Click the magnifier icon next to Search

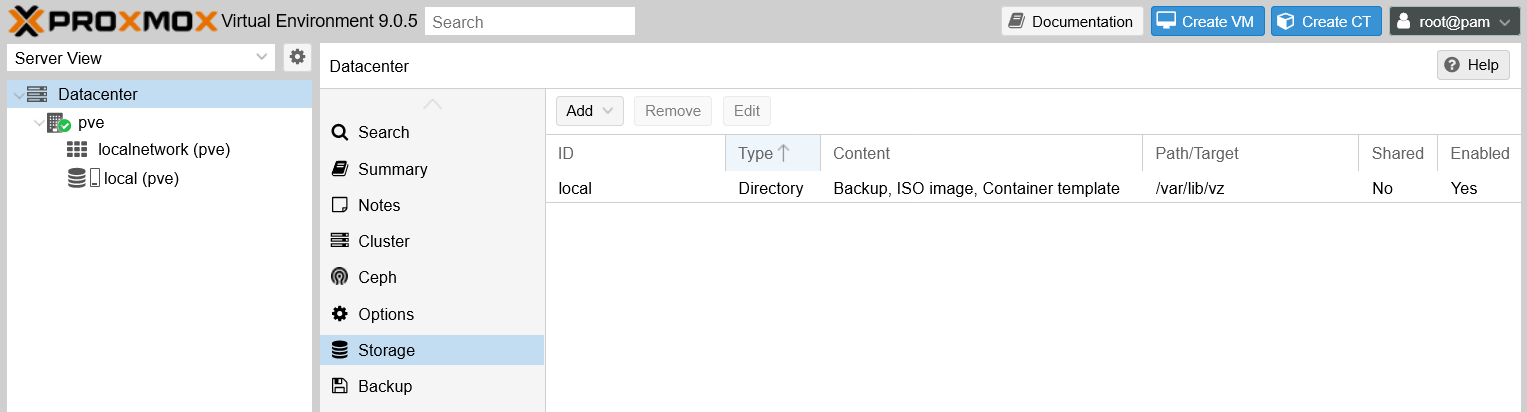click(339, 132)
